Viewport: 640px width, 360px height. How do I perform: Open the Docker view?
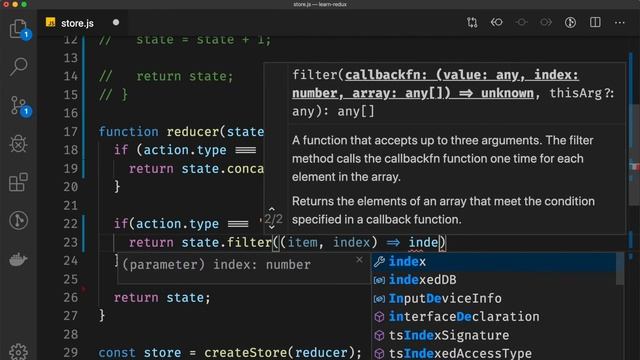coord(18,259)
